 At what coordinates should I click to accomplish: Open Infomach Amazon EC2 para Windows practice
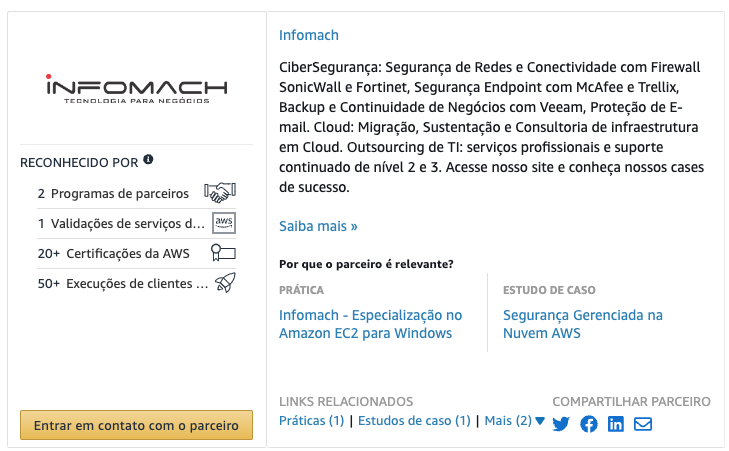tap(371, 324)
